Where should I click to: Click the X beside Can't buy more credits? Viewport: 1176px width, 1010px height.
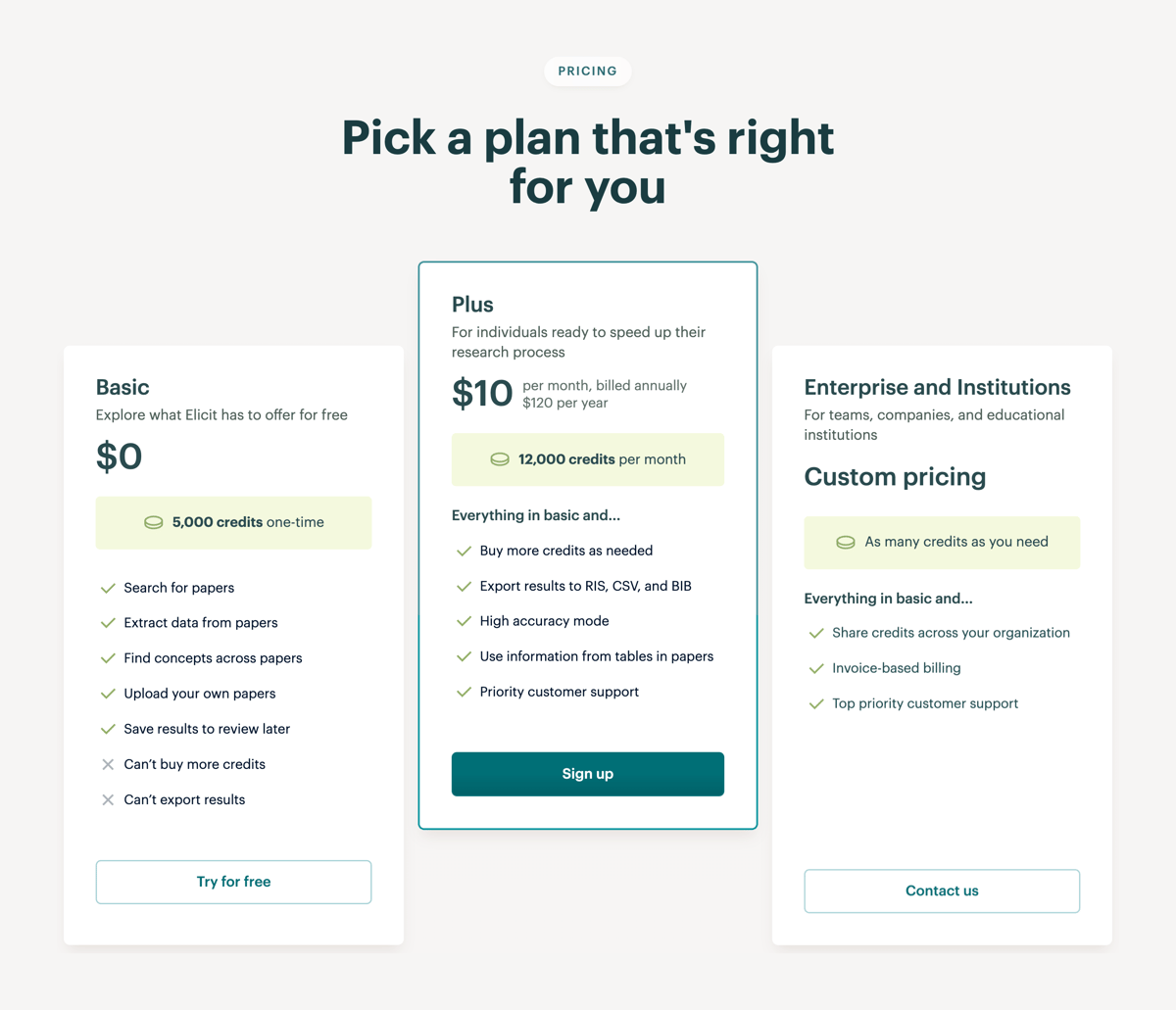point(107,764)
